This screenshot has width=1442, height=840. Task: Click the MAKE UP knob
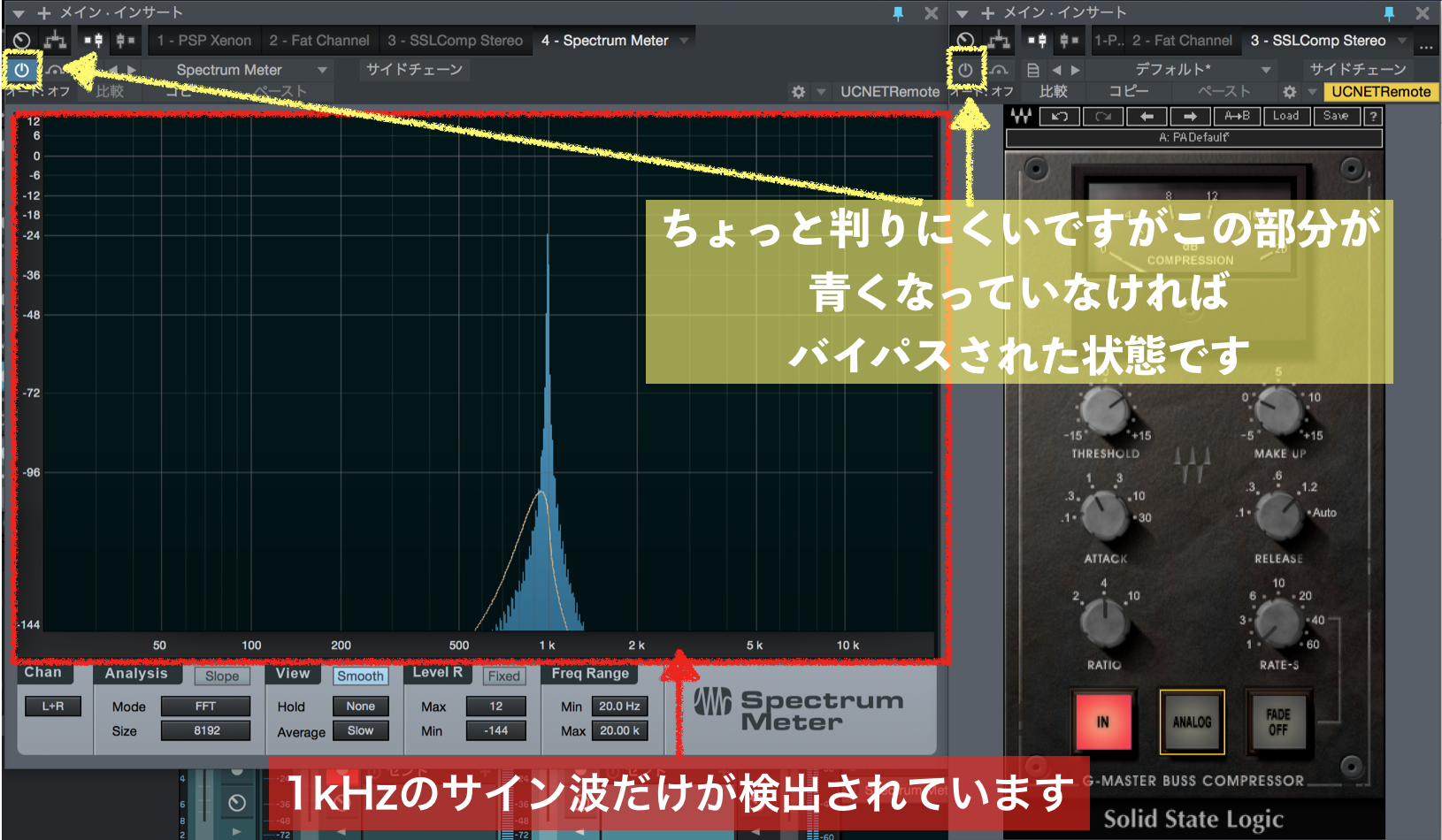(x=1279, y=409)
